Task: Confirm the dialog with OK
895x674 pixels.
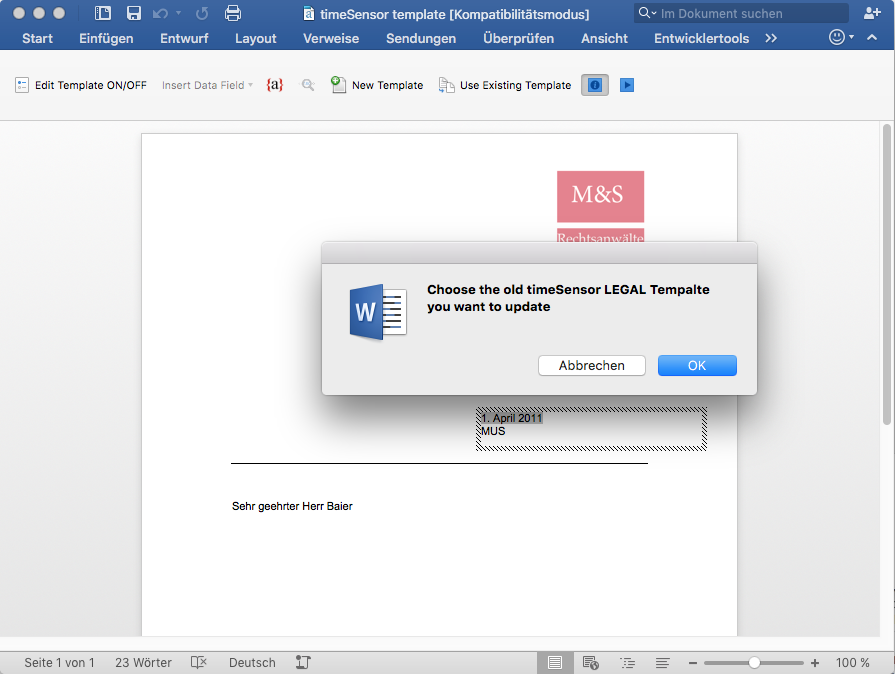Action: point(697,365)
